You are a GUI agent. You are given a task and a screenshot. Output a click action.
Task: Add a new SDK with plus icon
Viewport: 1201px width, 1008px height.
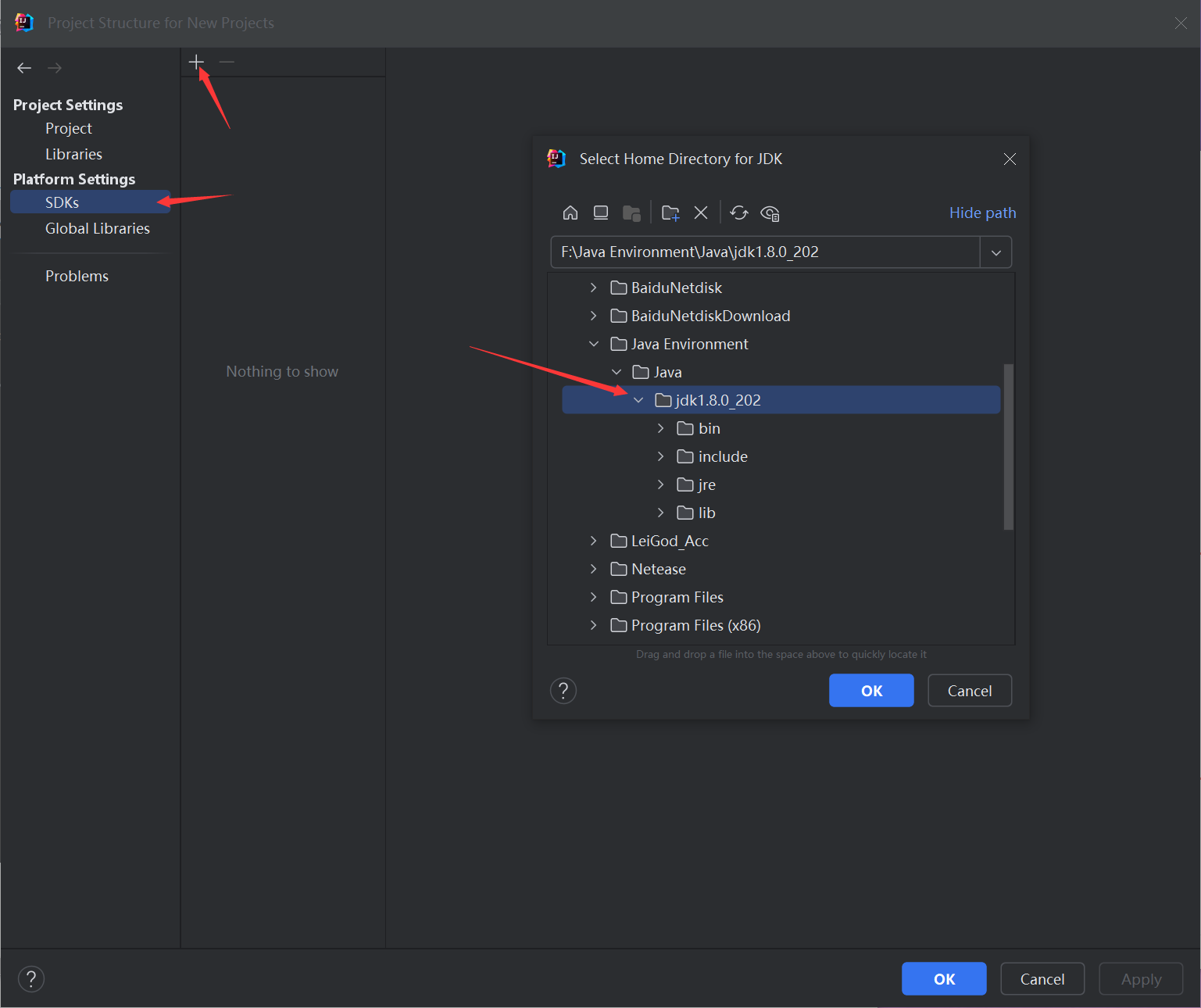point(196,62)
